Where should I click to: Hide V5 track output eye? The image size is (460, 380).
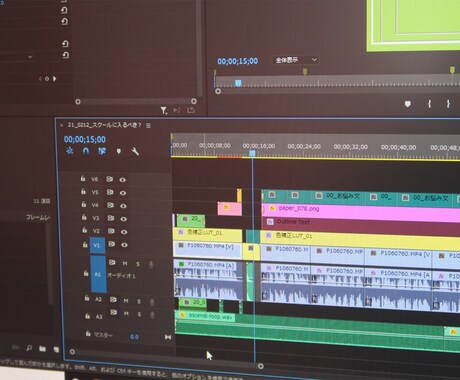[123, 193]
